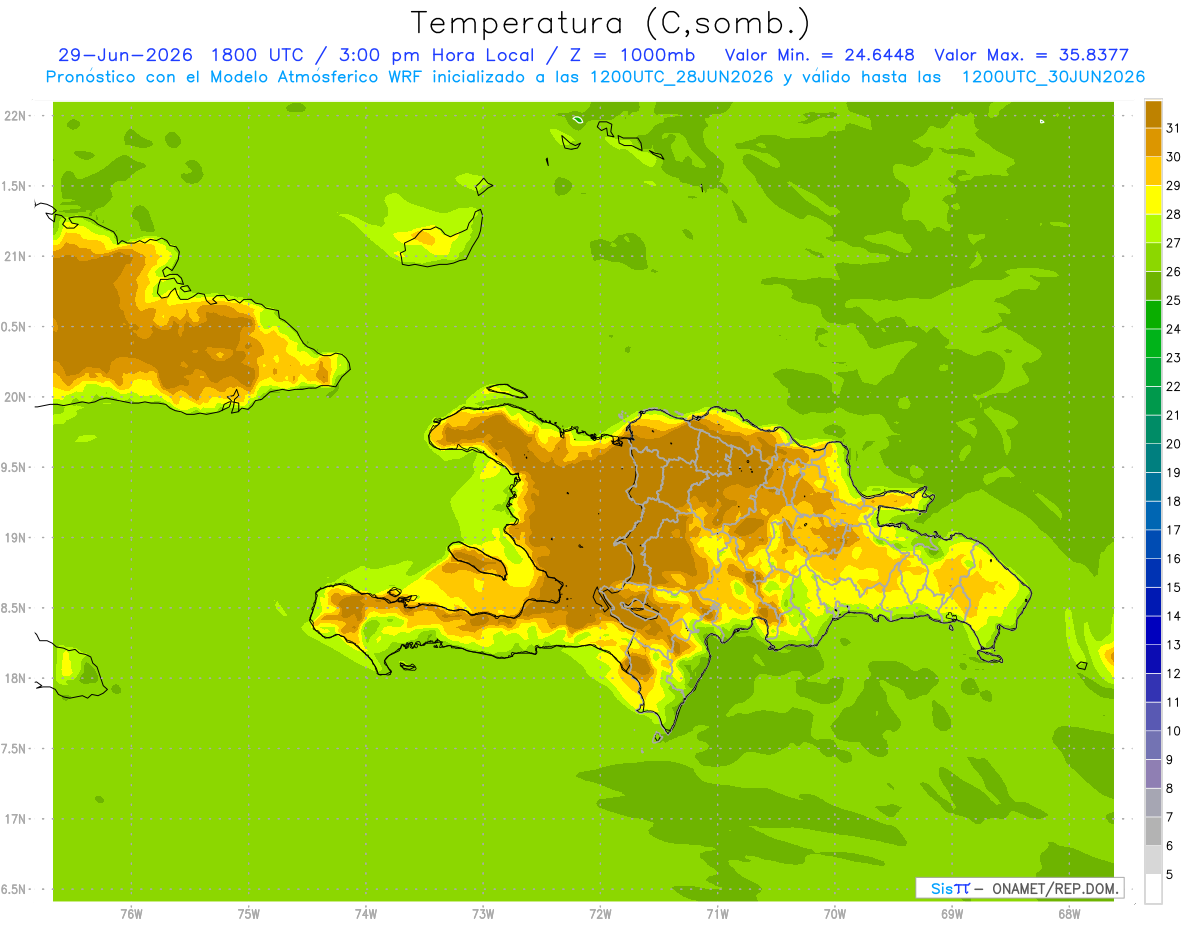The image size is (1200, 927).
Task: Click the "75W" longitude label
Action: coord(248,914)
